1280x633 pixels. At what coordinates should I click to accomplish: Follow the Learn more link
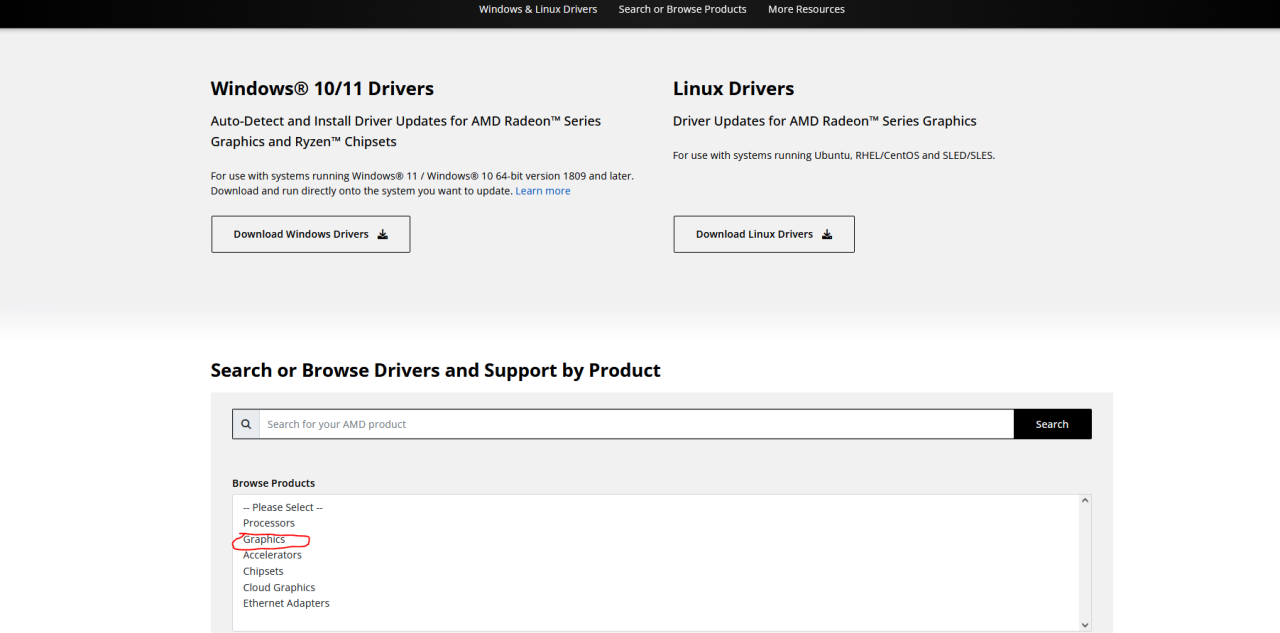[543, 191]
